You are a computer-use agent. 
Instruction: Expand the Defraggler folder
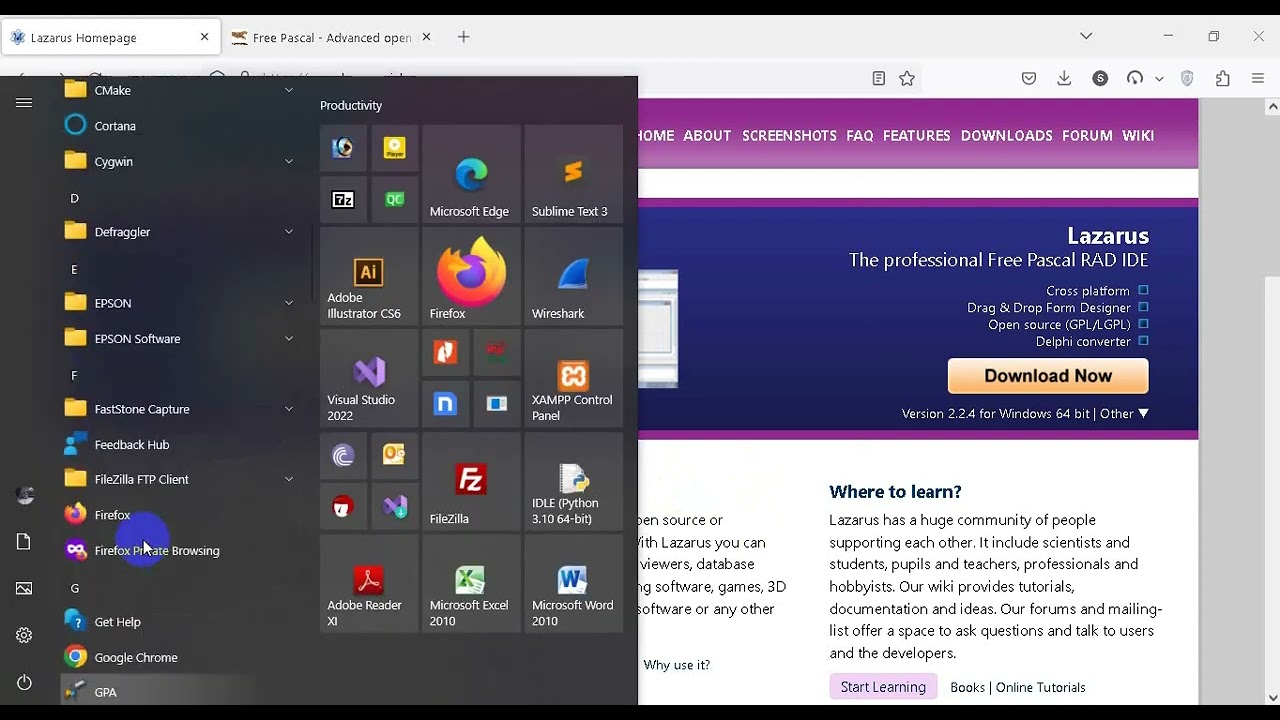click(180, 231)
